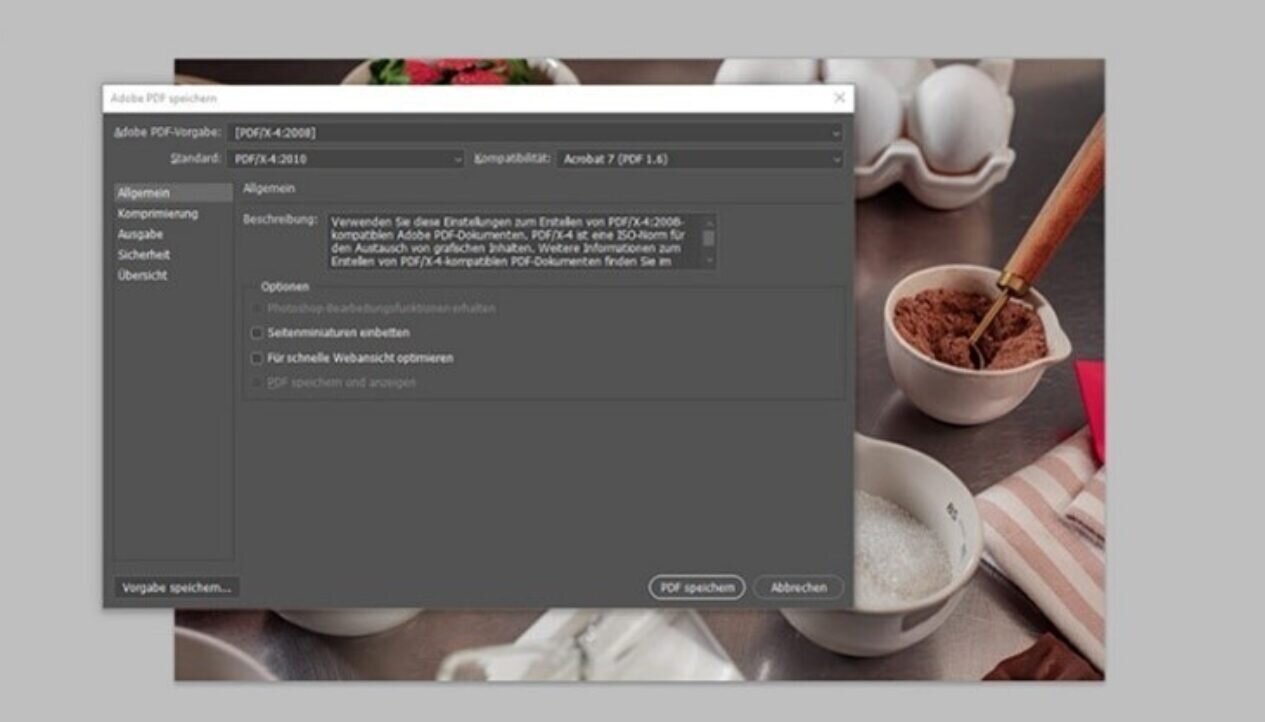Tick PDF speichern und anzeigen checkbox
The image size is (1265, 722).
click(x=257, y=383)
